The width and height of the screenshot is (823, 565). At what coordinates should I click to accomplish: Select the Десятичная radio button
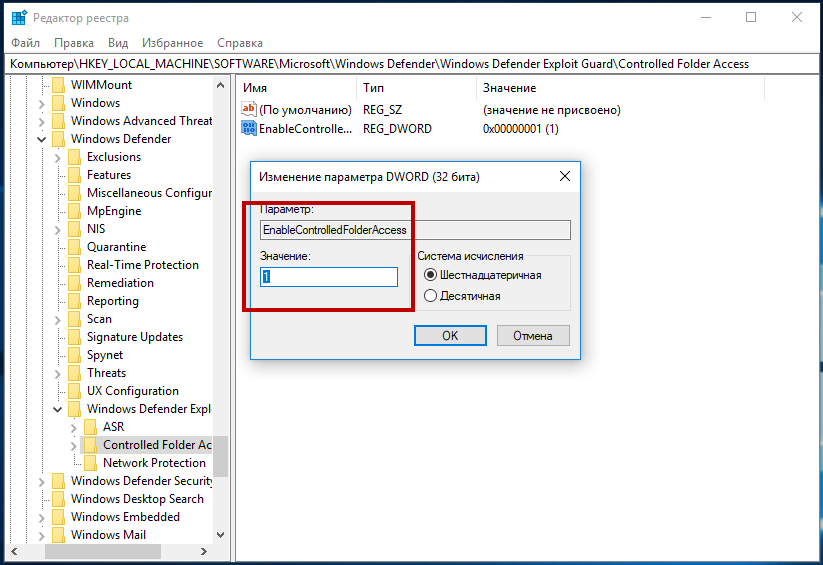tap(430, 296)
